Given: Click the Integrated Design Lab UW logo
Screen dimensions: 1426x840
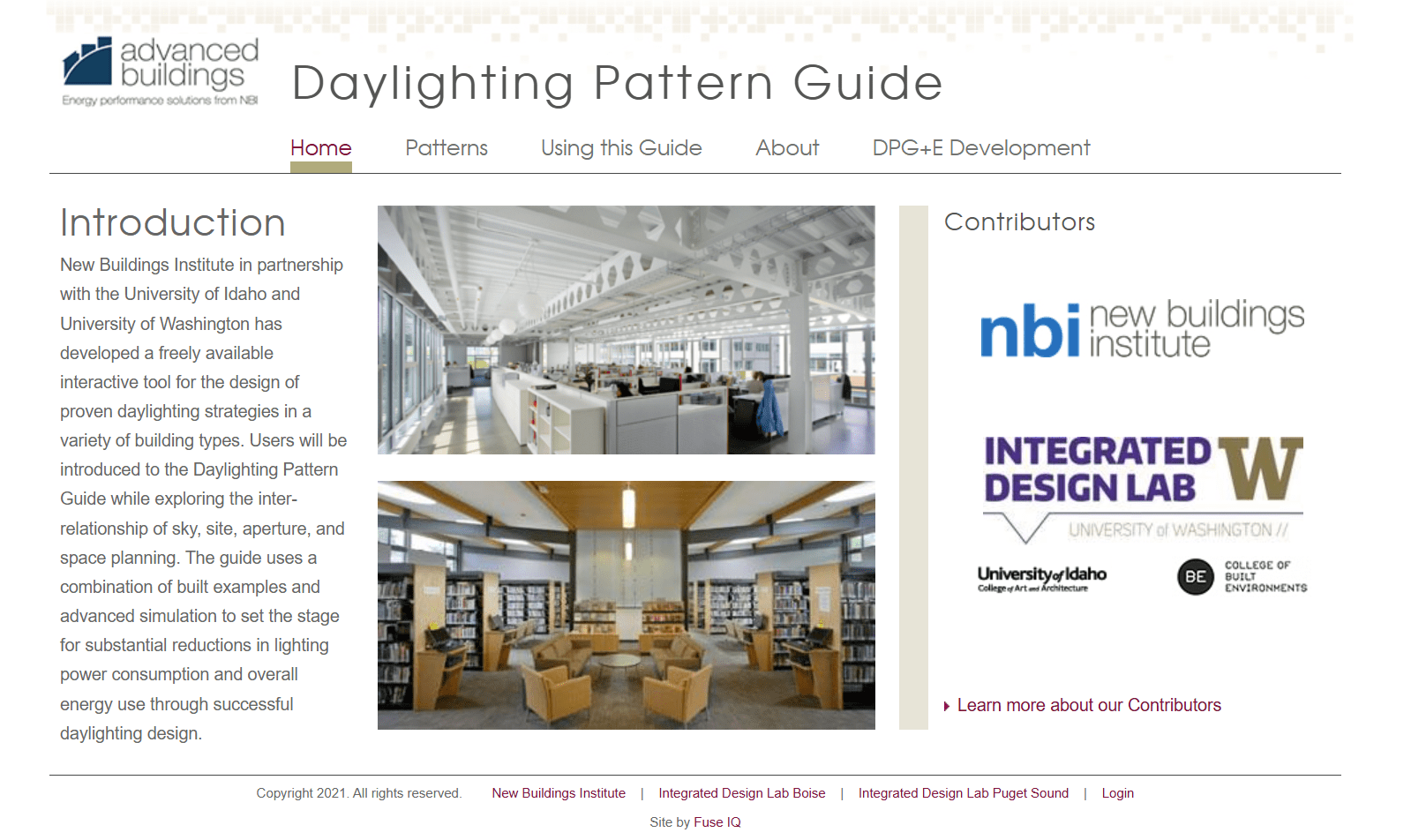Looking at the screenshot, I should click(1144, 488).
